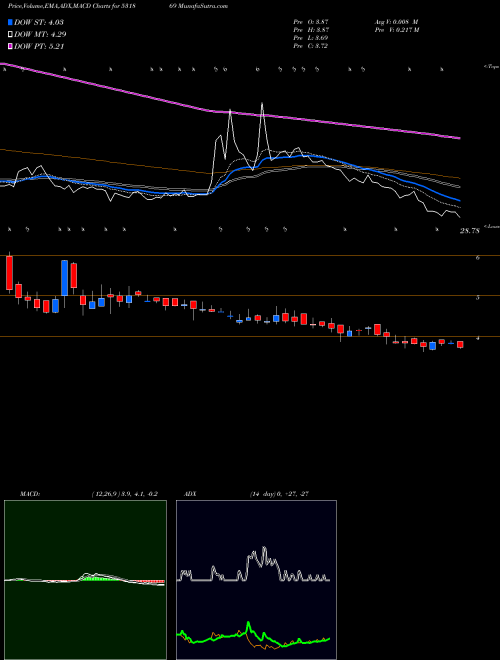This screenshot has width=500, height=660.
Task: Click the tallest white volume spike peak
Action: point(262,104)
